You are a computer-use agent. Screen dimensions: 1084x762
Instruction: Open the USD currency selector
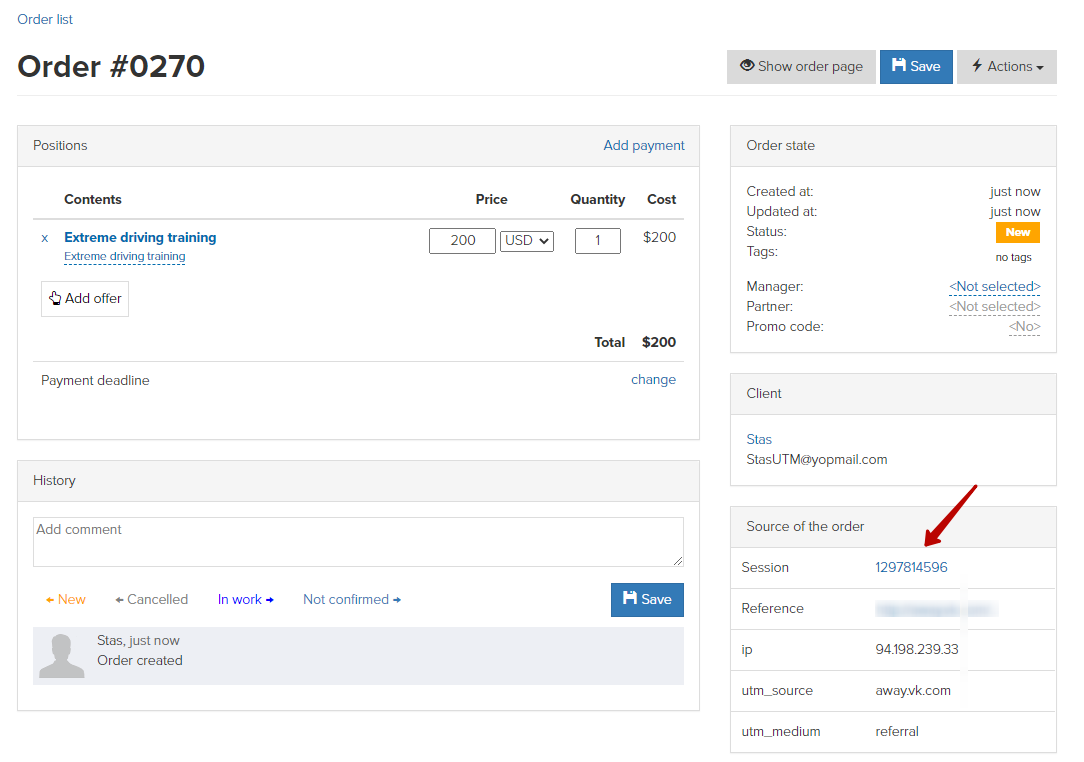coord(527,241)
